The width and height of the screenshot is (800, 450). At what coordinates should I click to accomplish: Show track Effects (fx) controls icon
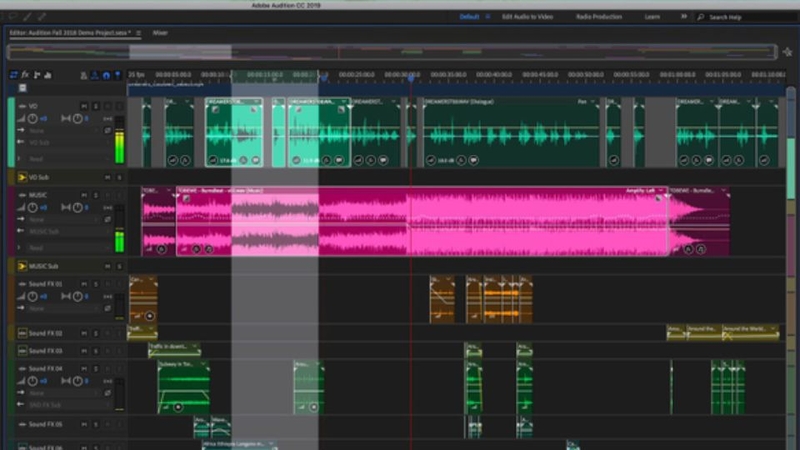[25, 75]
